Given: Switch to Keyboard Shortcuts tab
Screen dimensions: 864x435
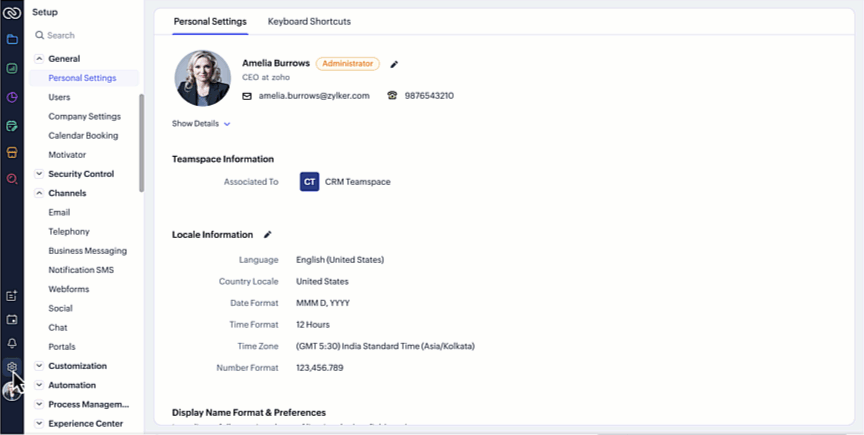Looking at the screenshot, I should pos(309,21).
